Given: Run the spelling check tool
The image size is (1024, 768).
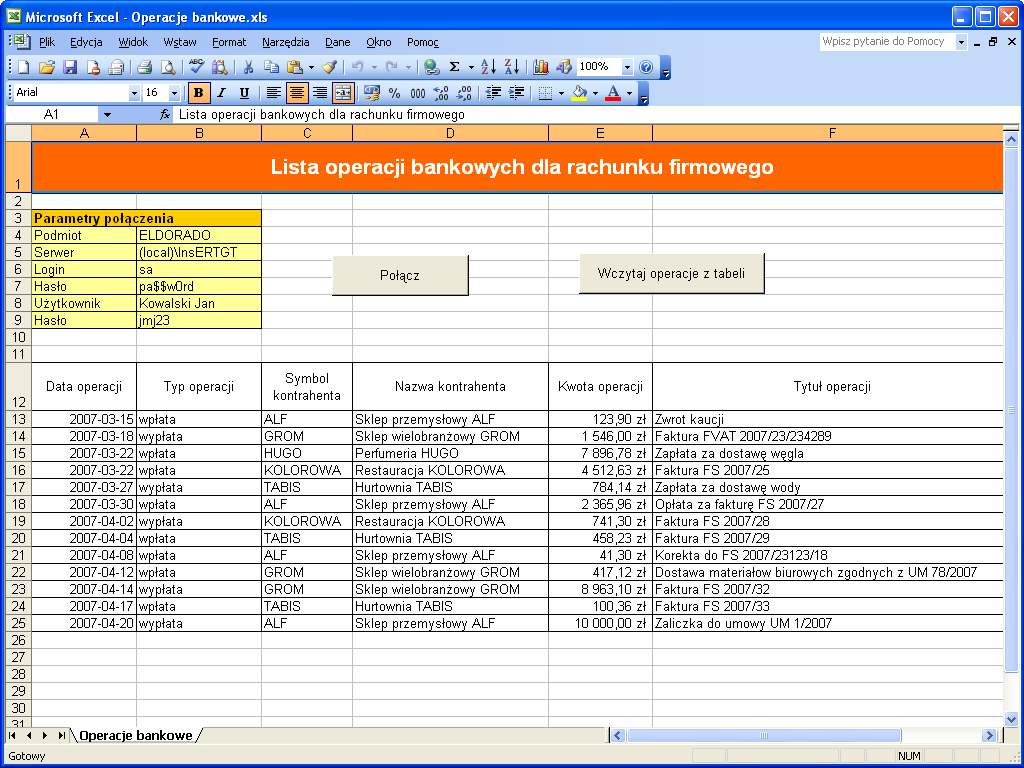Looking at the screenshot, I should (x=197, y=67).
